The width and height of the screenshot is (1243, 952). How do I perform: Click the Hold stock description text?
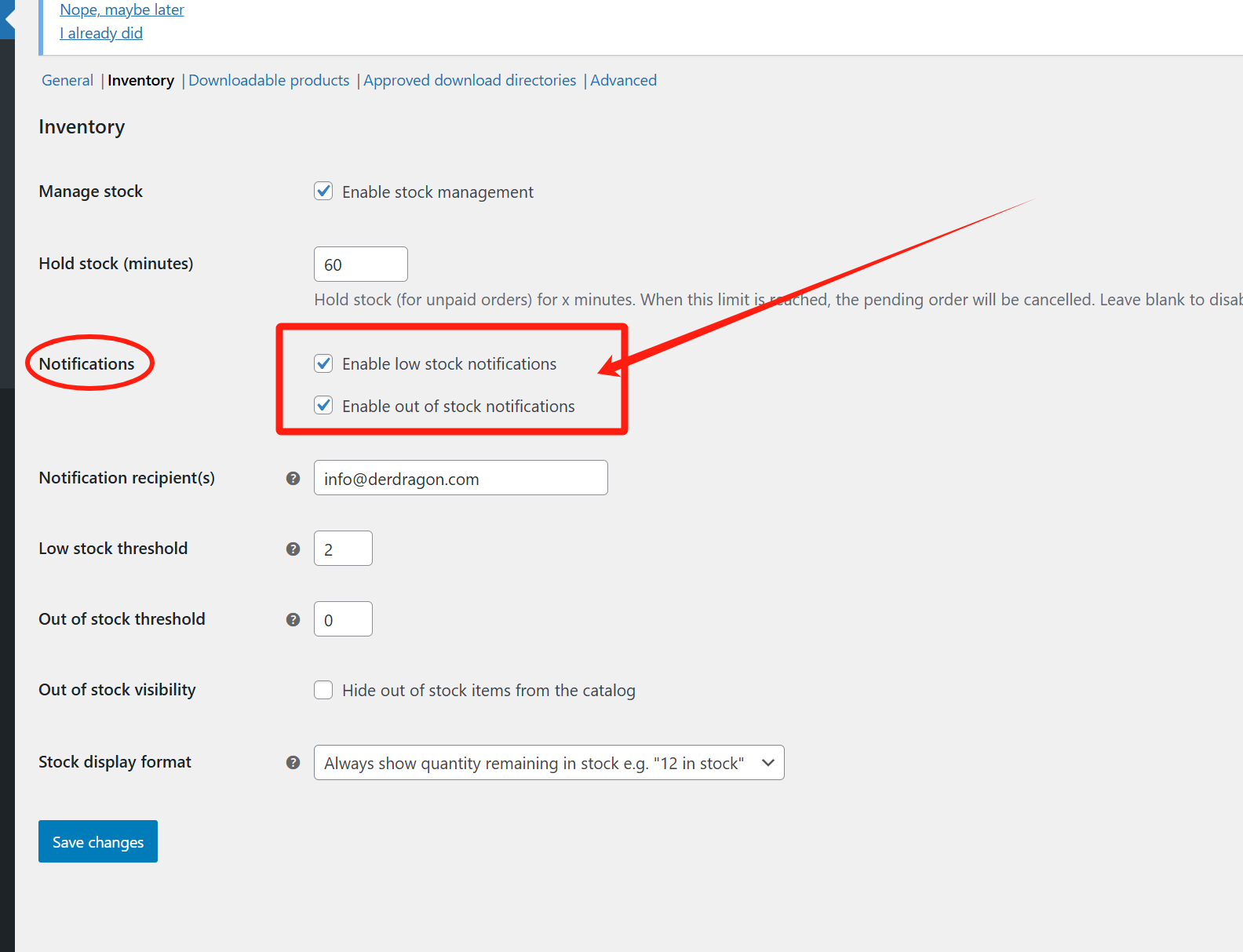(x=778, y=300)
